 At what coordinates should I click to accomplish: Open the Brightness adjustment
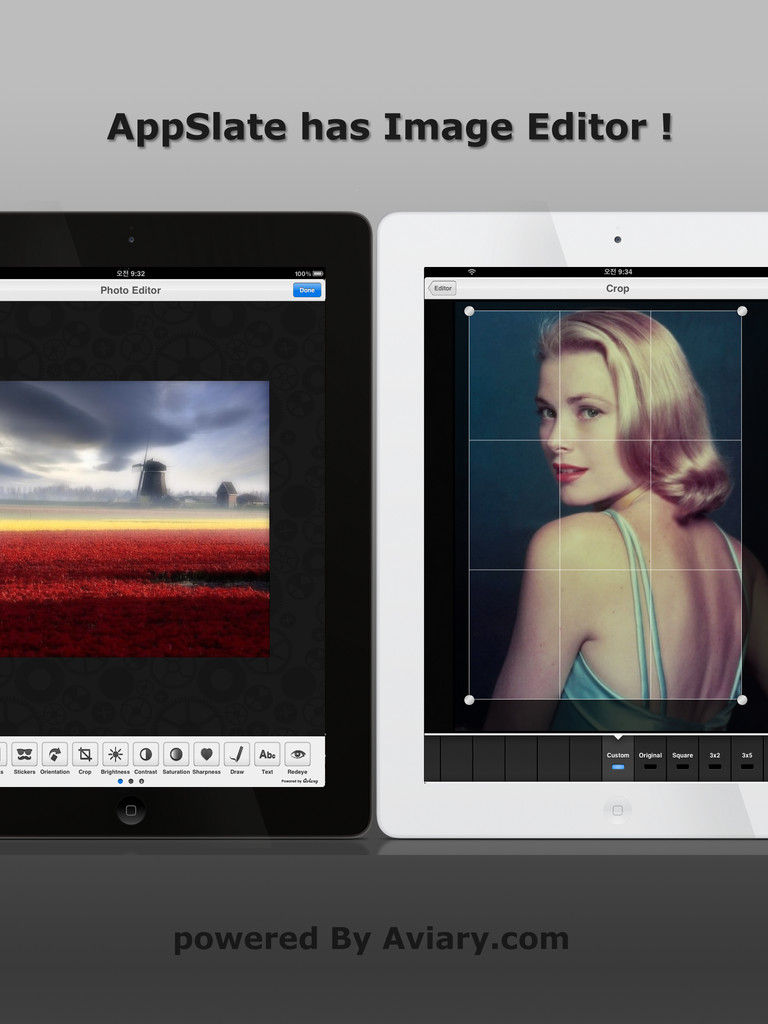(x=115, y=758)
